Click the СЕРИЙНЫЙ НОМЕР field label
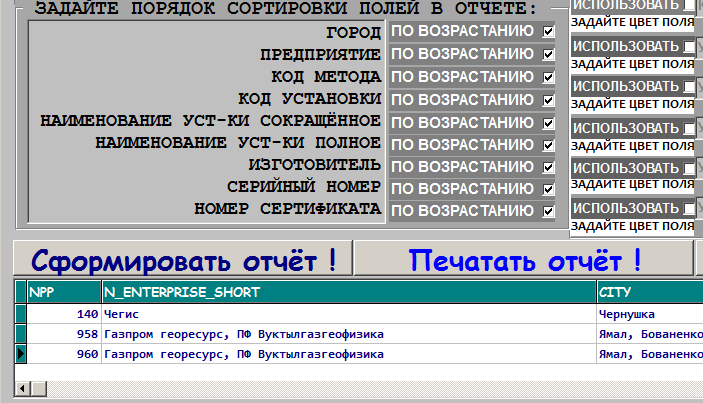This screenshot has height=403, width=703. pos(304,186)
